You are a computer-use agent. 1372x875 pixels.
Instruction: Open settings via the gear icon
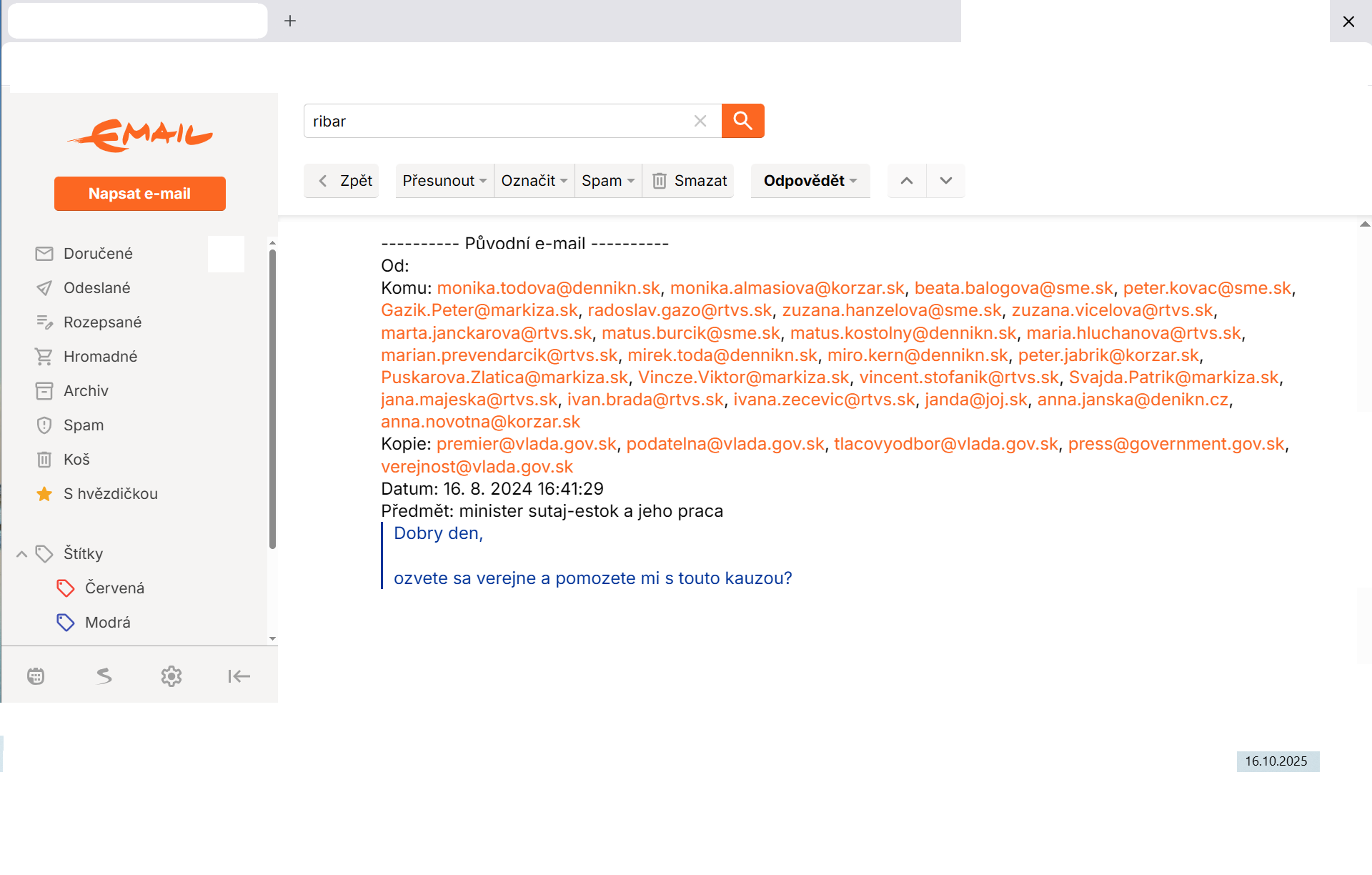[171, 676]
